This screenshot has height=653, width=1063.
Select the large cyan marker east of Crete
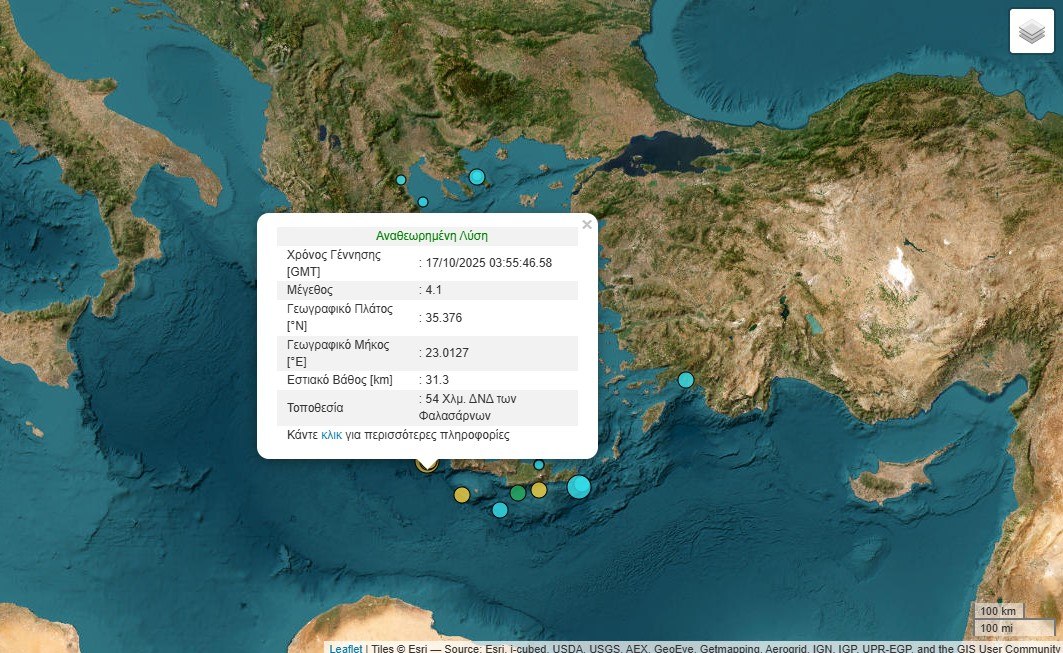[x=579, y=487]
